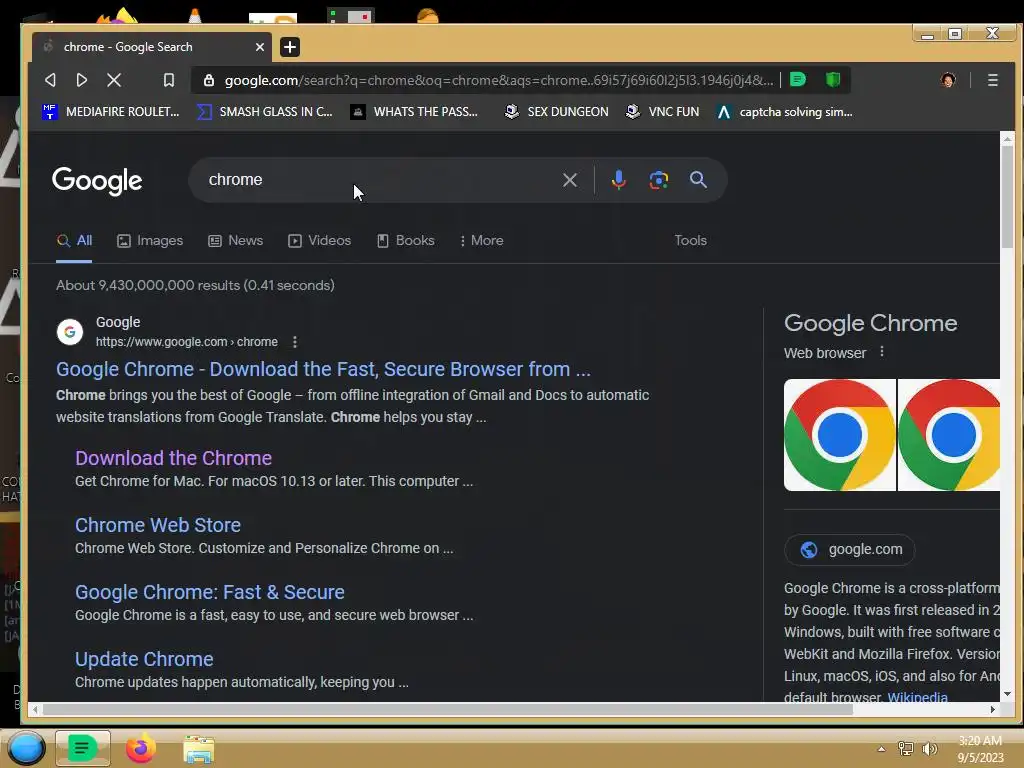Screen dimensions: 1024x768
Task: Click the taskbar clock showing 3:20 AM
Action: coord(980,749)
